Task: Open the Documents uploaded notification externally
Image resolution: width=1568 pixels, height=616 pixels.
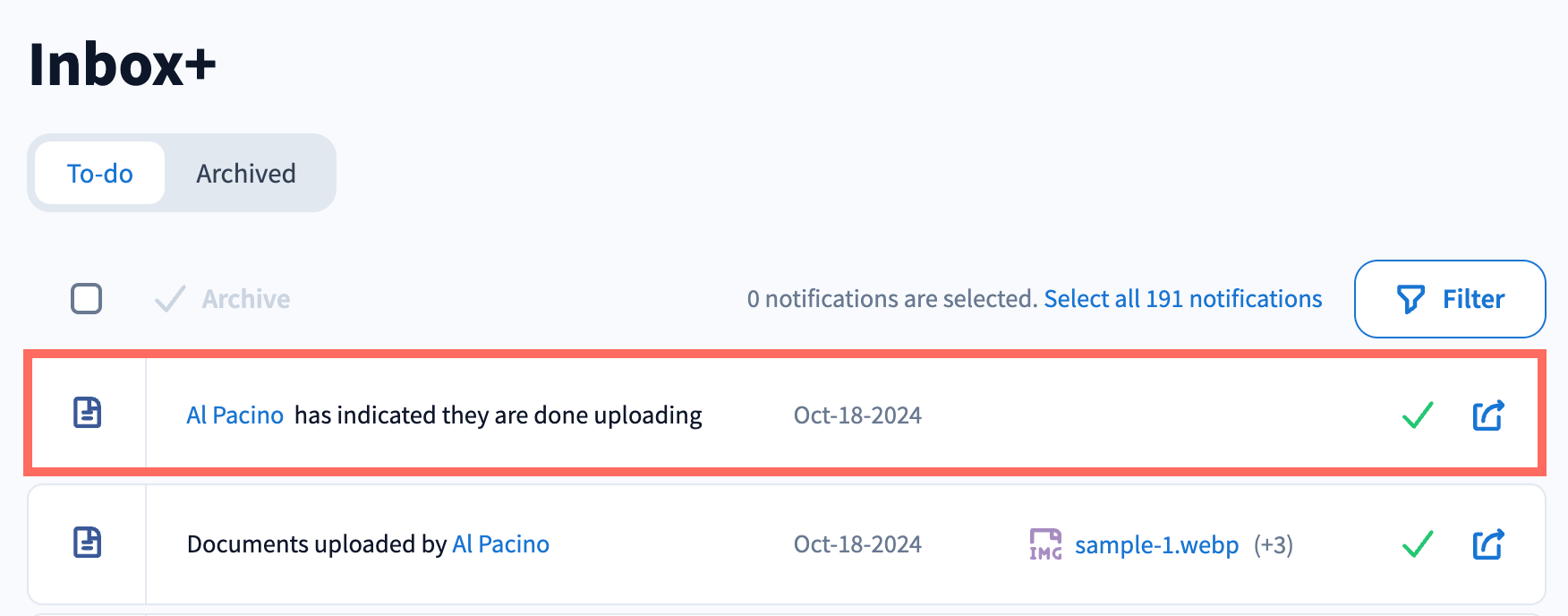Action: (x=1488, y=544)
